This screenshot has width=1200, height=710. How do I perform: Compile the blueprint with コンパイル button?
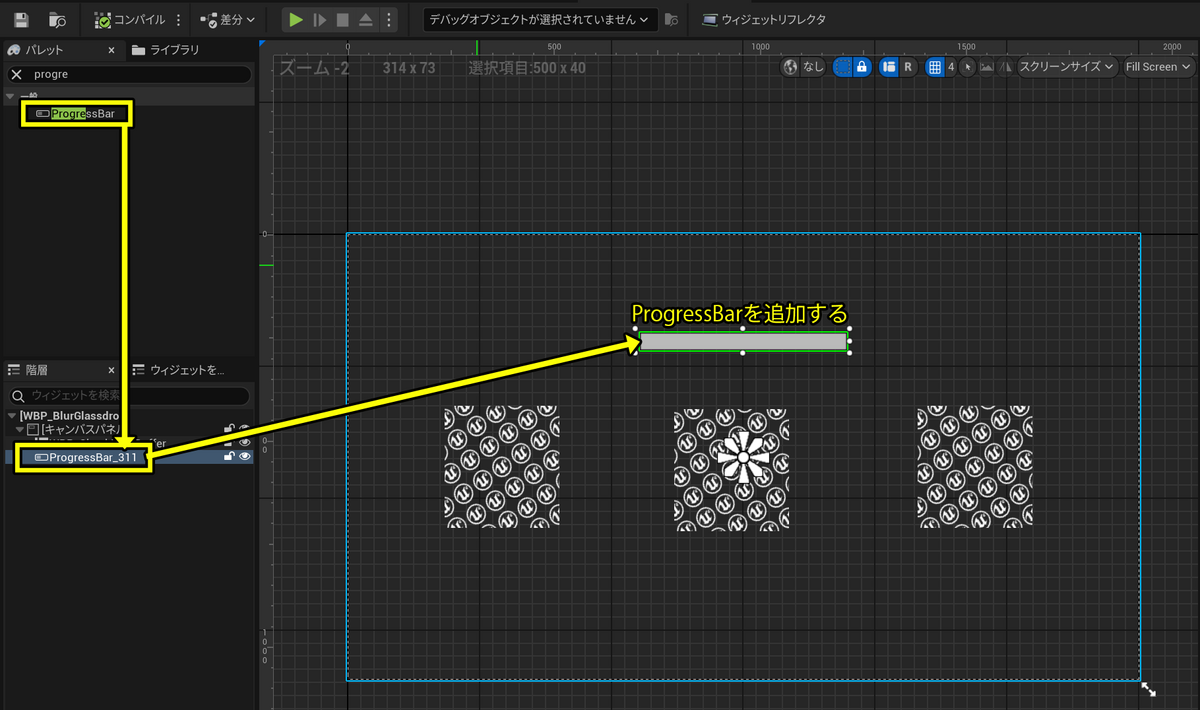pos(130,19)
